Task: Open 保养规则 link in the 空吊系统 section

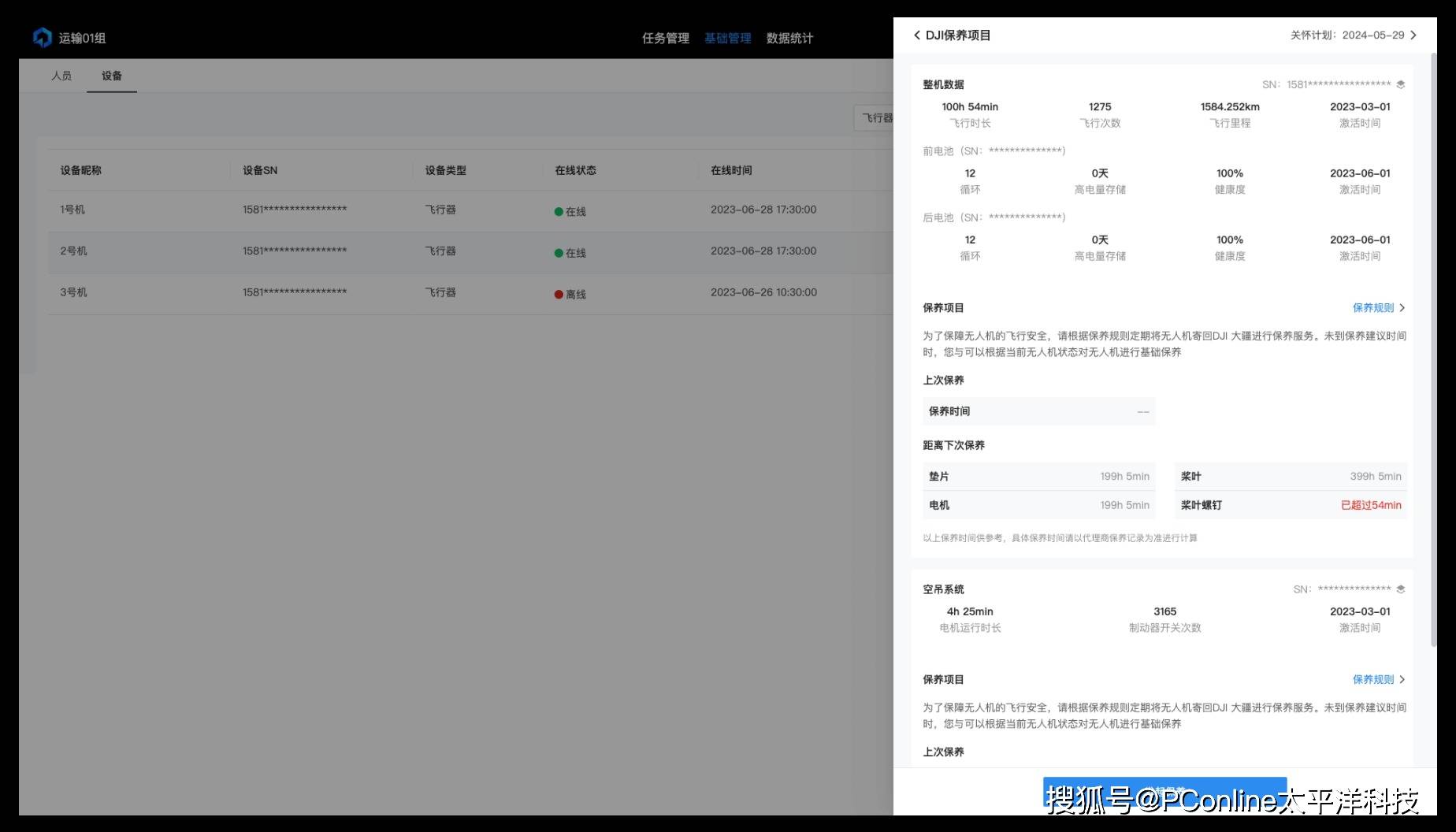Action: (x=1378, y=680)
